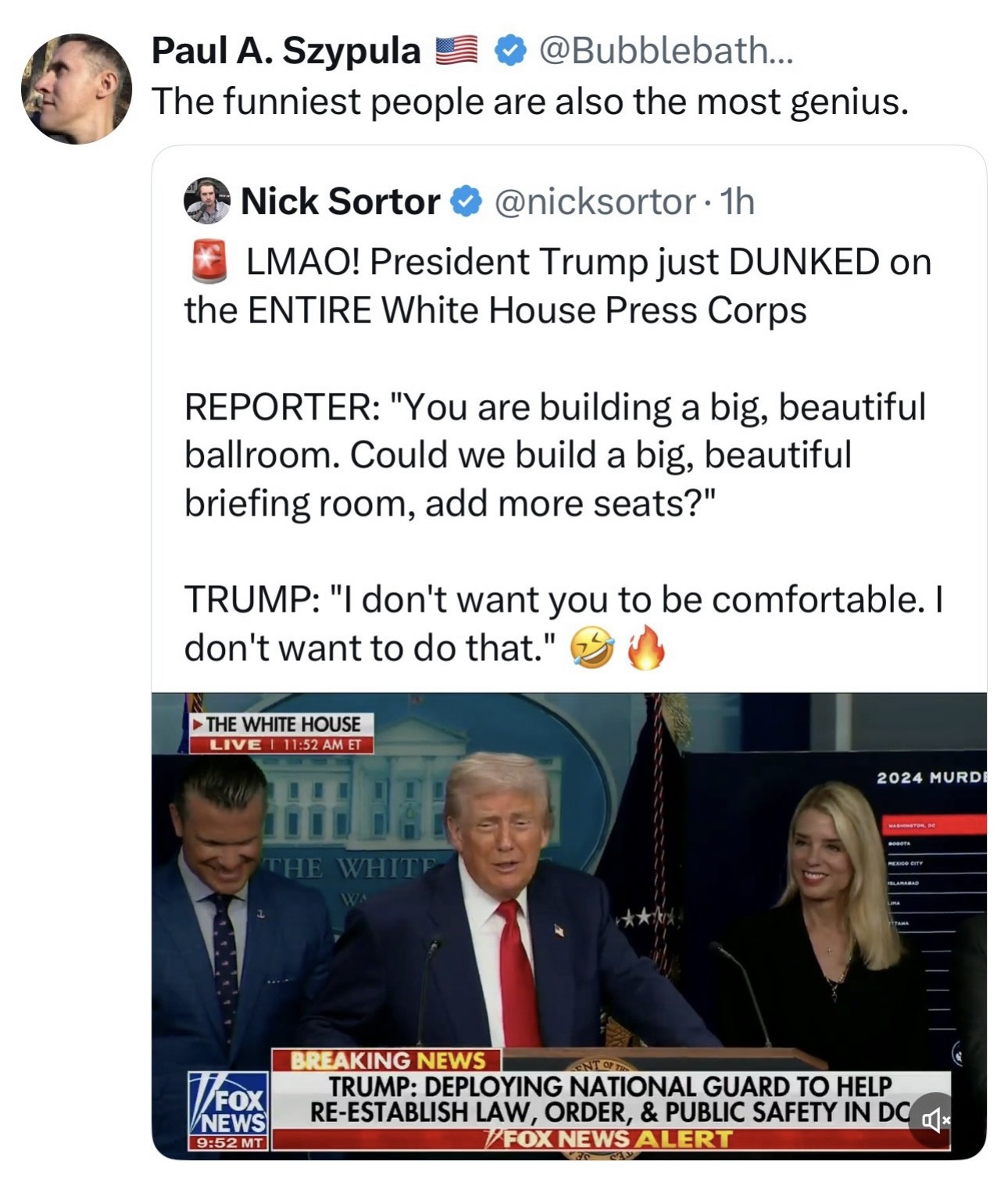Click the "THE WHITE HOUSE LIVE" video label

(x=282, y=733)
